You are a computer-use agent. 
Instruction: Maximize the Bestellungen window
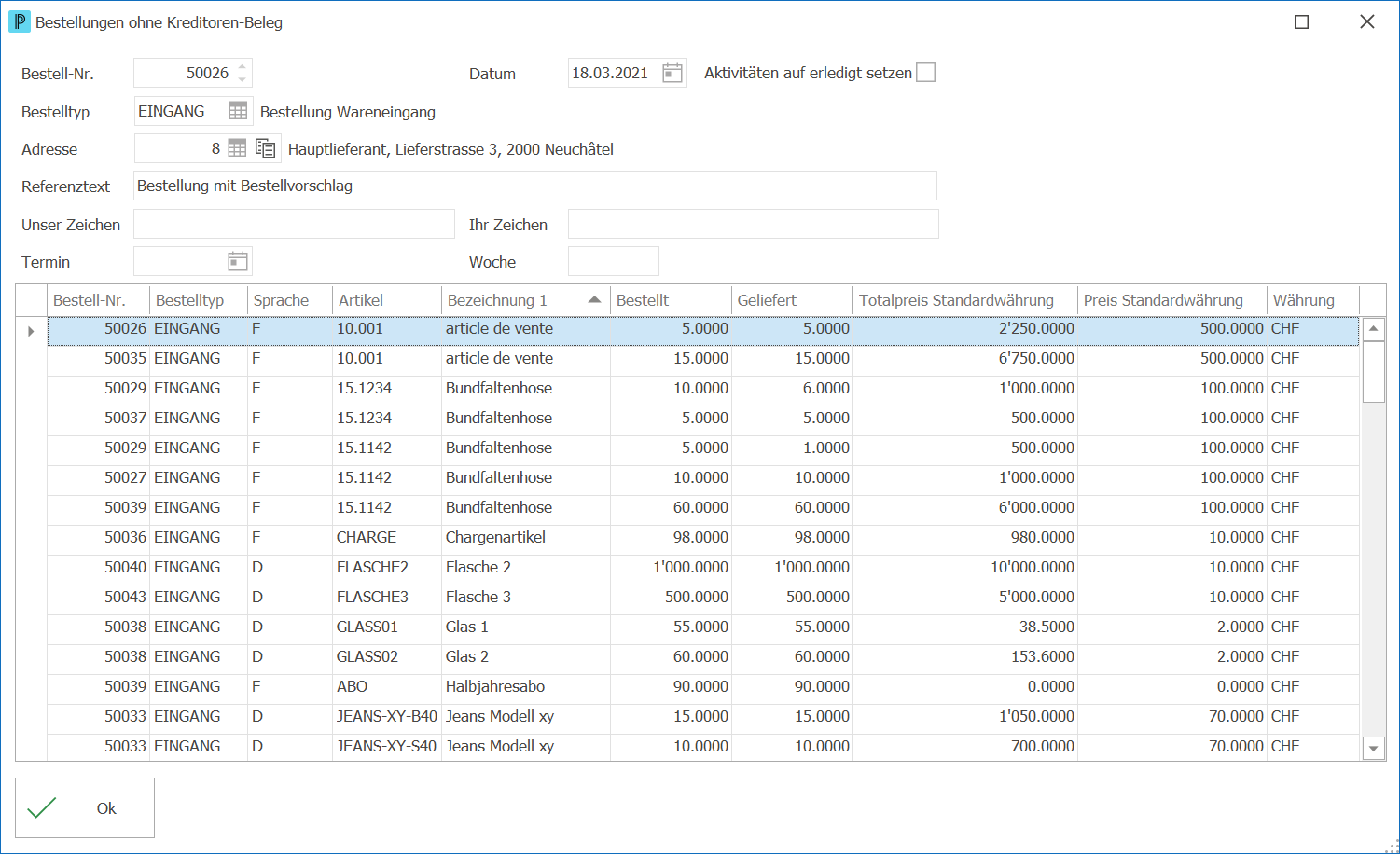click(x=1301, y=21)
